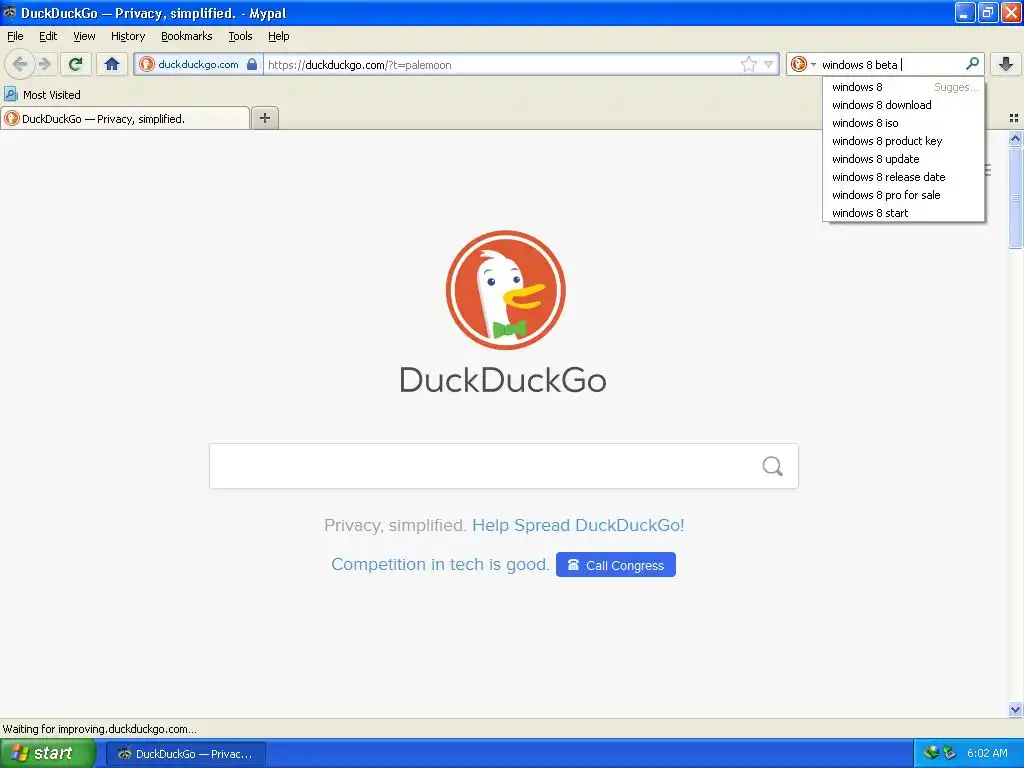Screen dimensions: 1024x768
Task: Click the 6:02 AM taskbar clock
Action: pyautogui.click(x=987, y=753)
